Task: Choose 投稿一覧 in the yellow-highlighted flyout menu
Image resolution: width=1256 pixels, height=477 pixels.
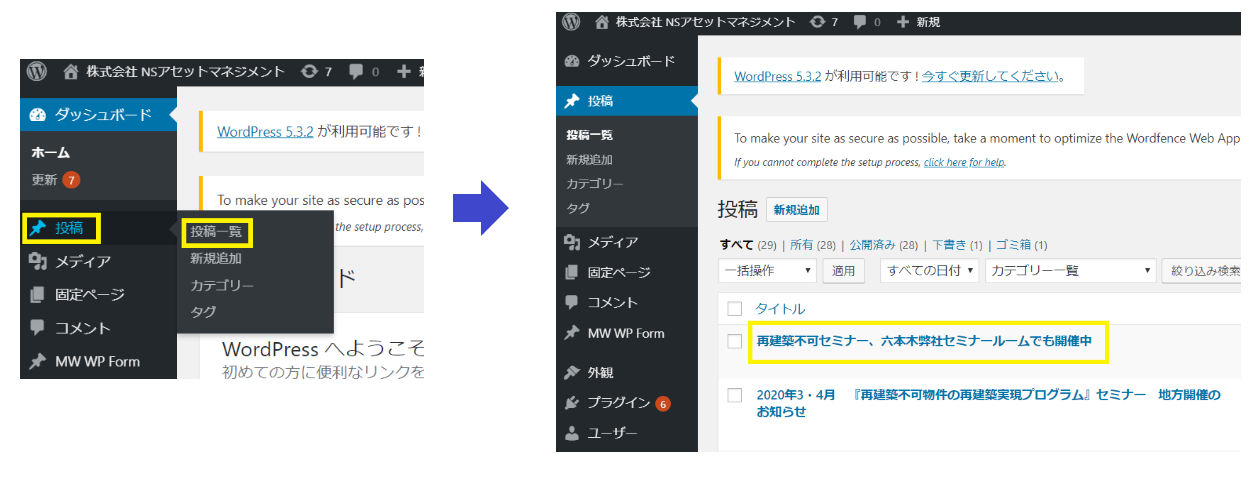Action: click(x=217, y=232)
